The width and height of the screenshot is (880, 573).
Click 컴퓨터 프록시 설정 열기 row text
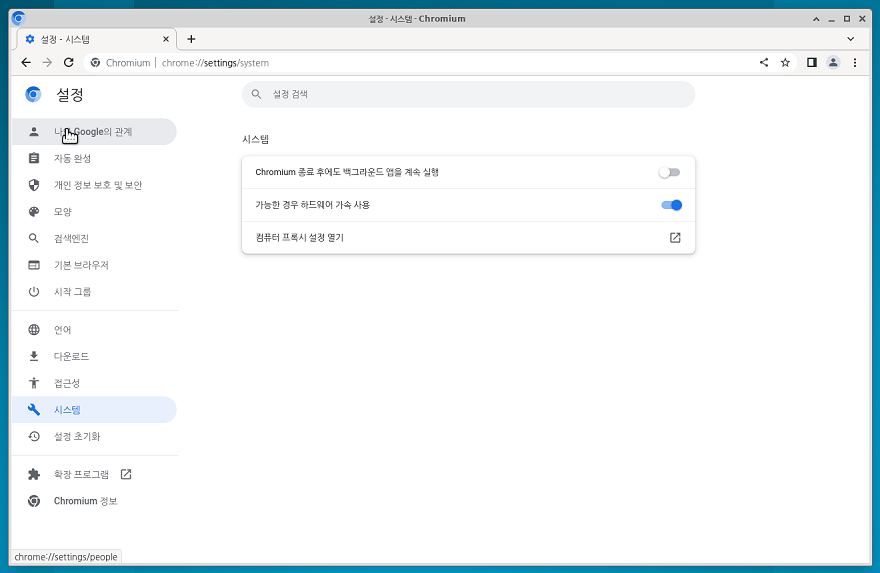(x=299, y=237)
